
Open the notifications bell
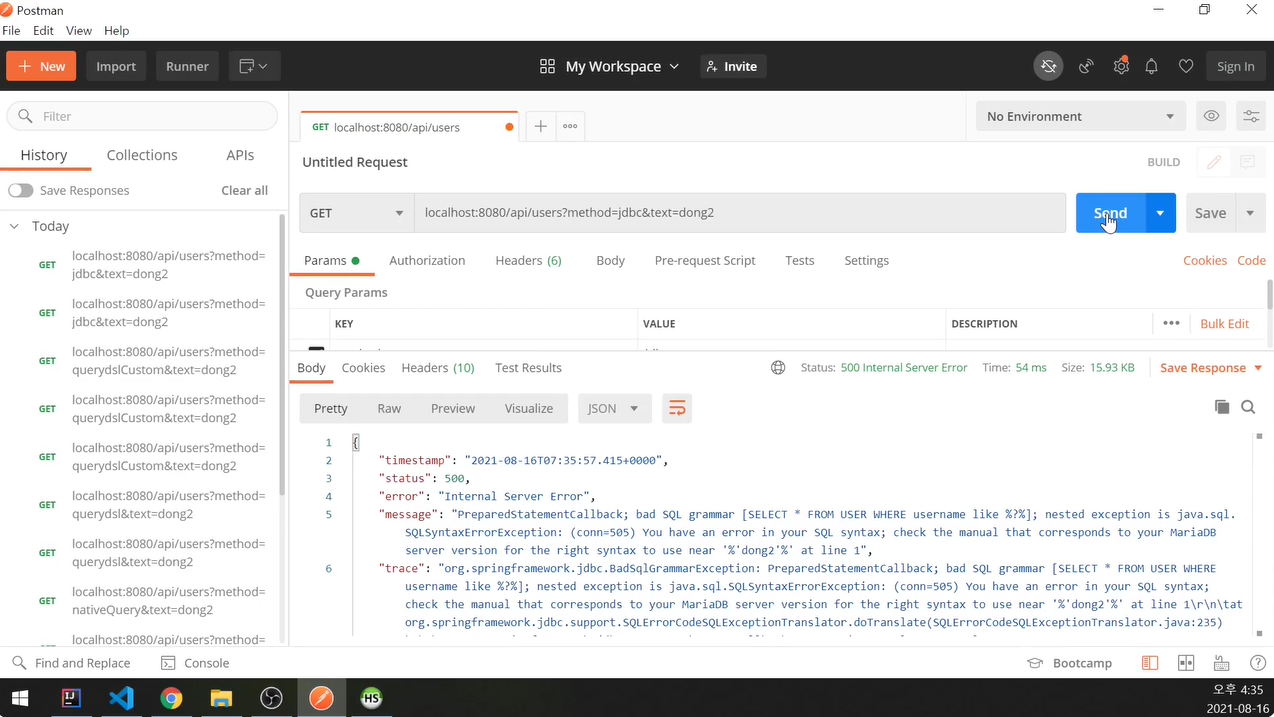pyautogui.click(x=1151, y=66)
